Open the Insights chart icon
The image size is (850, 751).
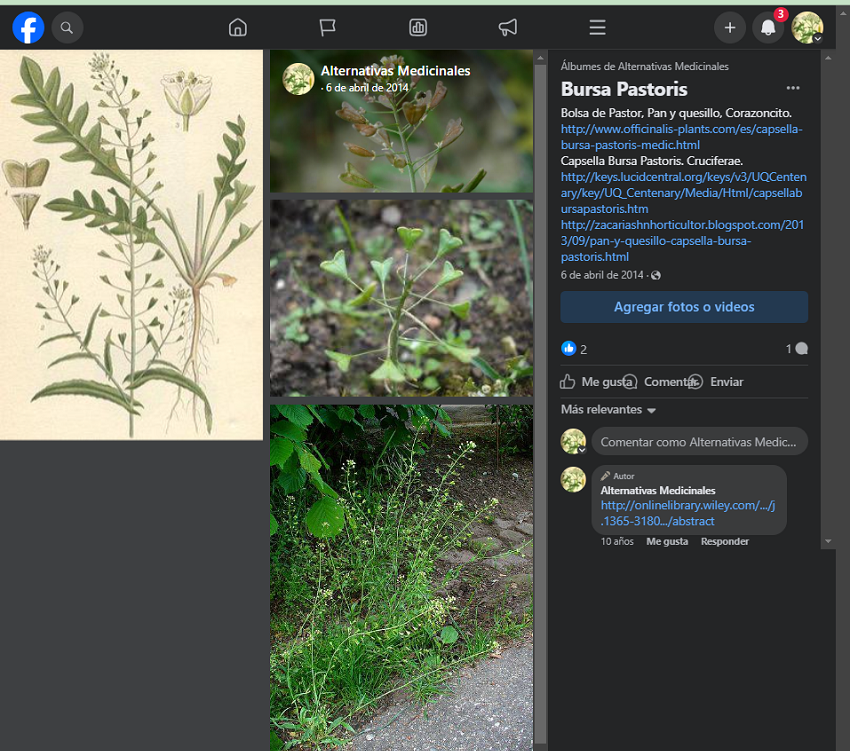click(418, 28)
